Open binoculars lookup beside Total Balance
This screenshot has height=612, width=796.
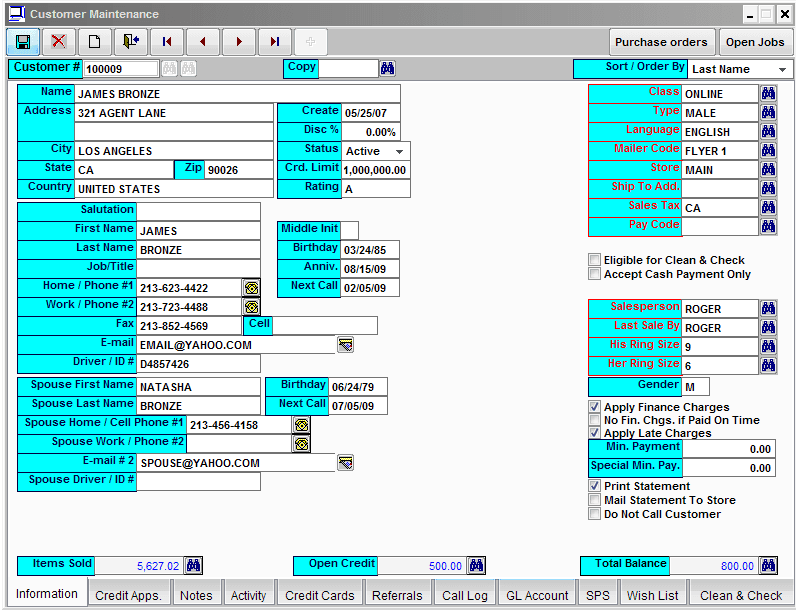768,565
